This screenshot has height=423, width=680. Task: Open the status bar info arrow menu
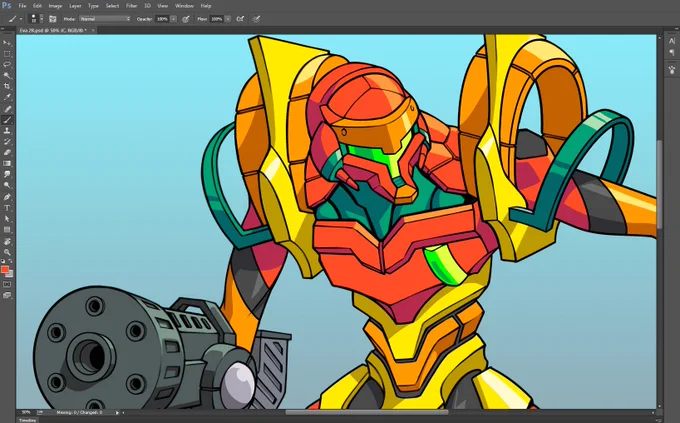pos(117,413)
